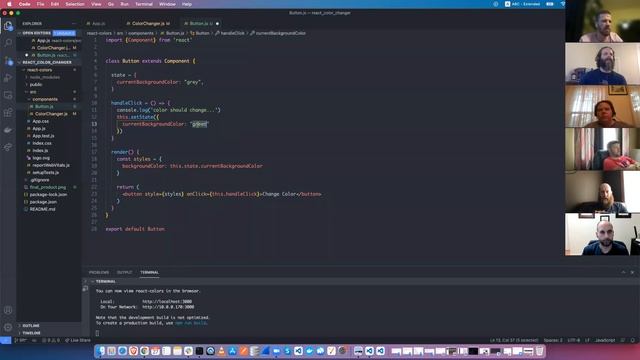Switch to the OUTPUT panel tab
The width and height of the screenshot is (640, 360).
[124, 272]
